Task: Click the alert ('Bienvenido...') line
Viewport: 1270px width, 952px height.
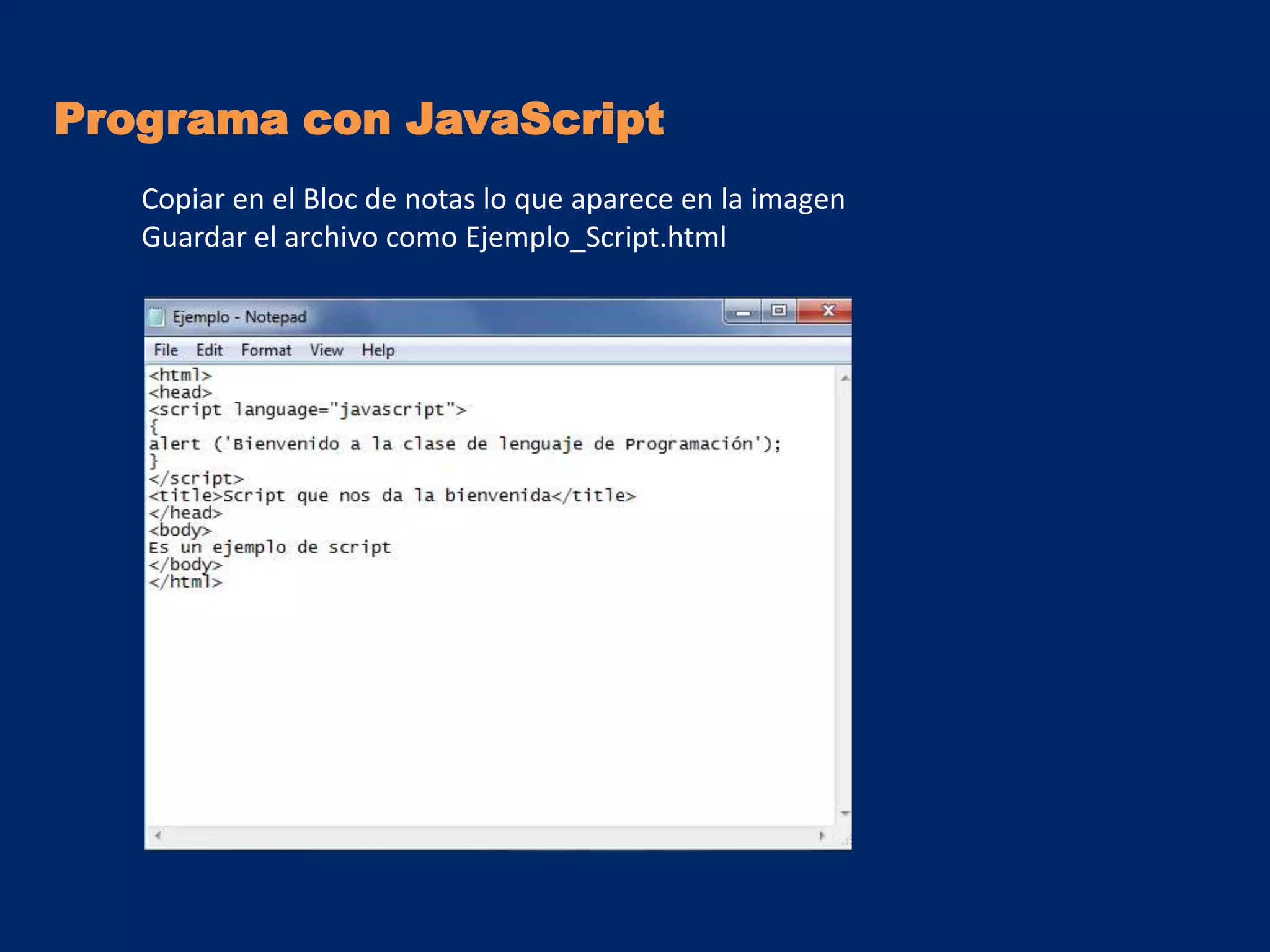Action: (465, 444)
